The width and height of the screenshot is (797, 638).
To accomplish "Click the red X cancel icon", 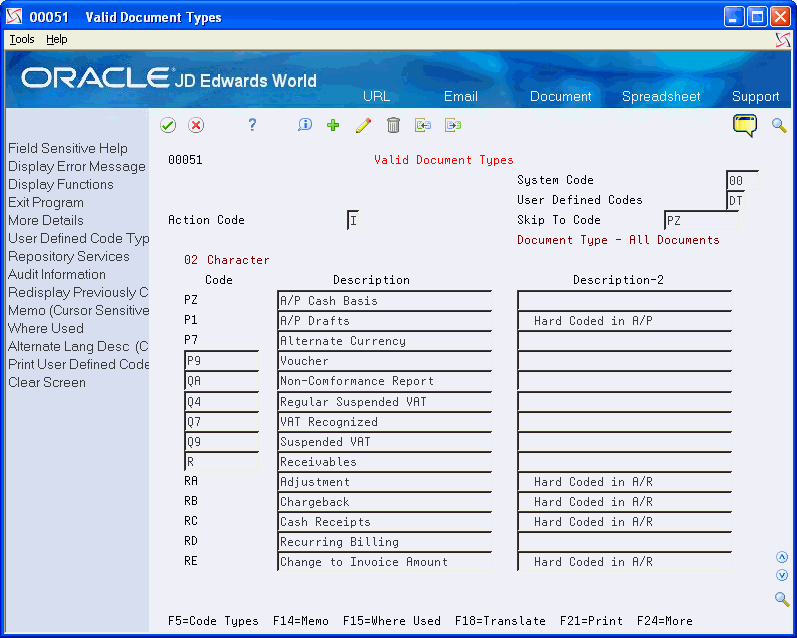I will click(196, 125).
